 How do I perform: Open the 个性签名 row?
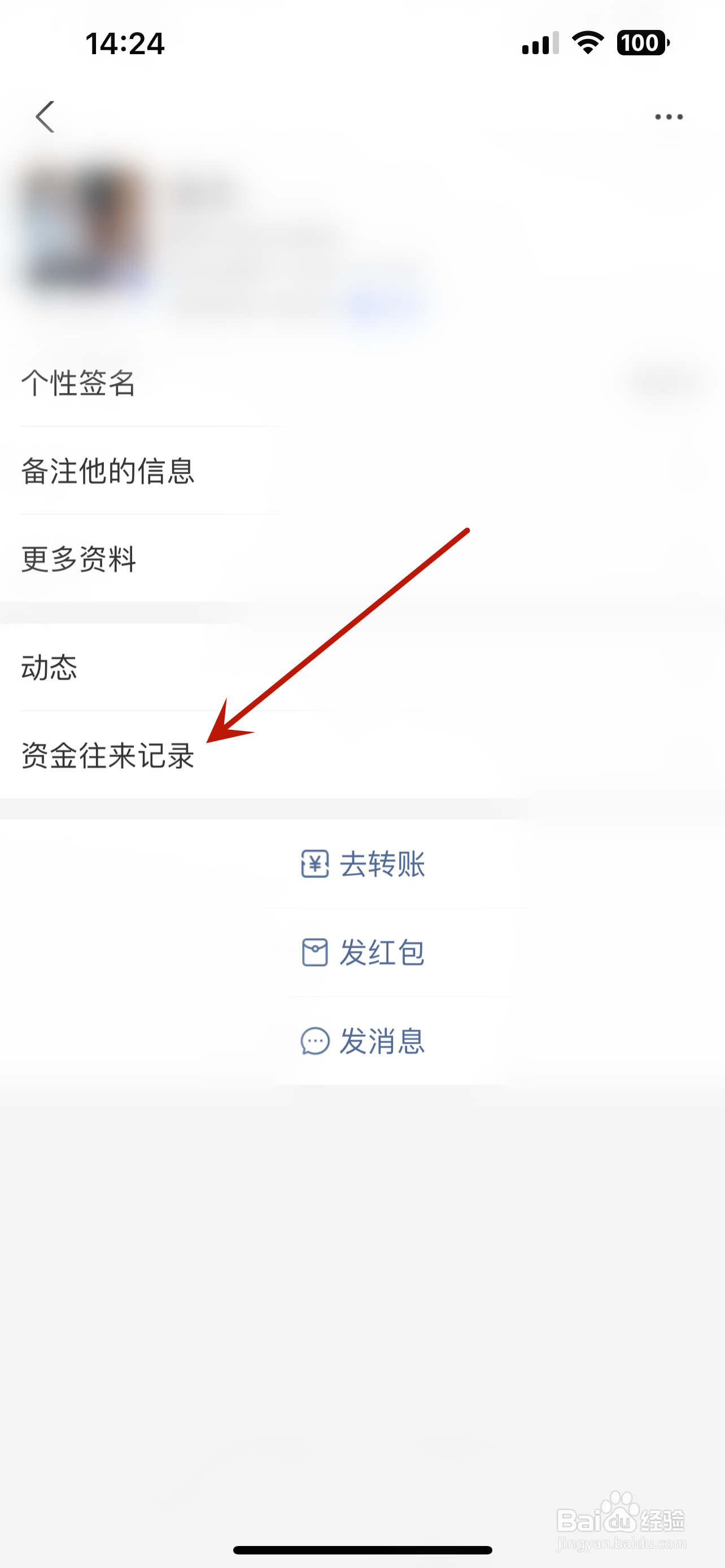point(362,383)
